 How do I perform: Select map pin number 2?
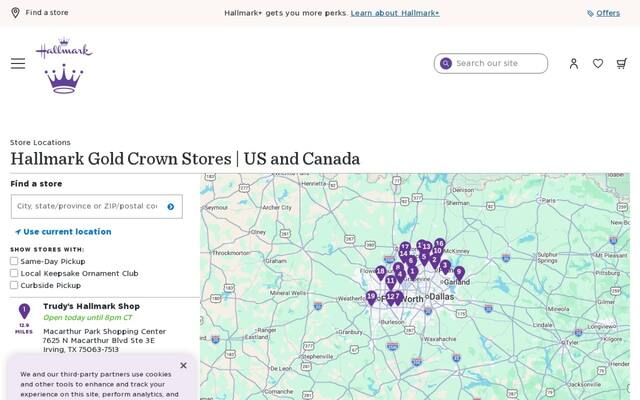click(435, 261)
